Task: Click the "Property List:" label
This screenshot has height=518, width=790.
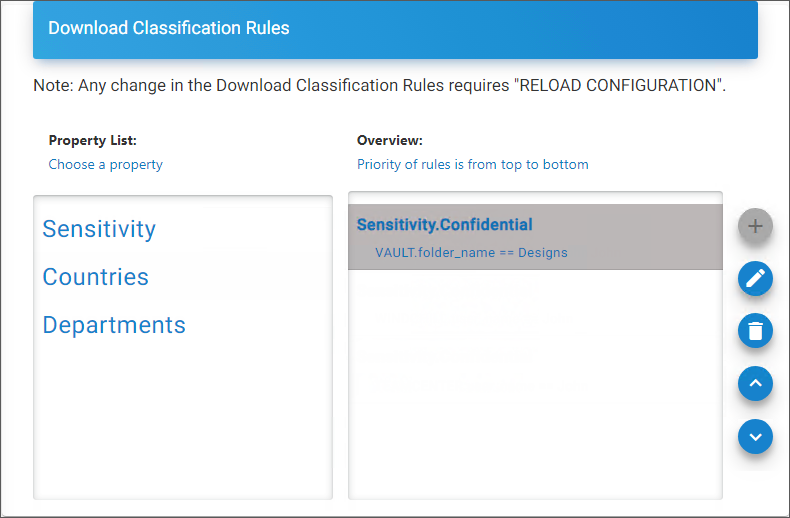Action: coord(92,141)
